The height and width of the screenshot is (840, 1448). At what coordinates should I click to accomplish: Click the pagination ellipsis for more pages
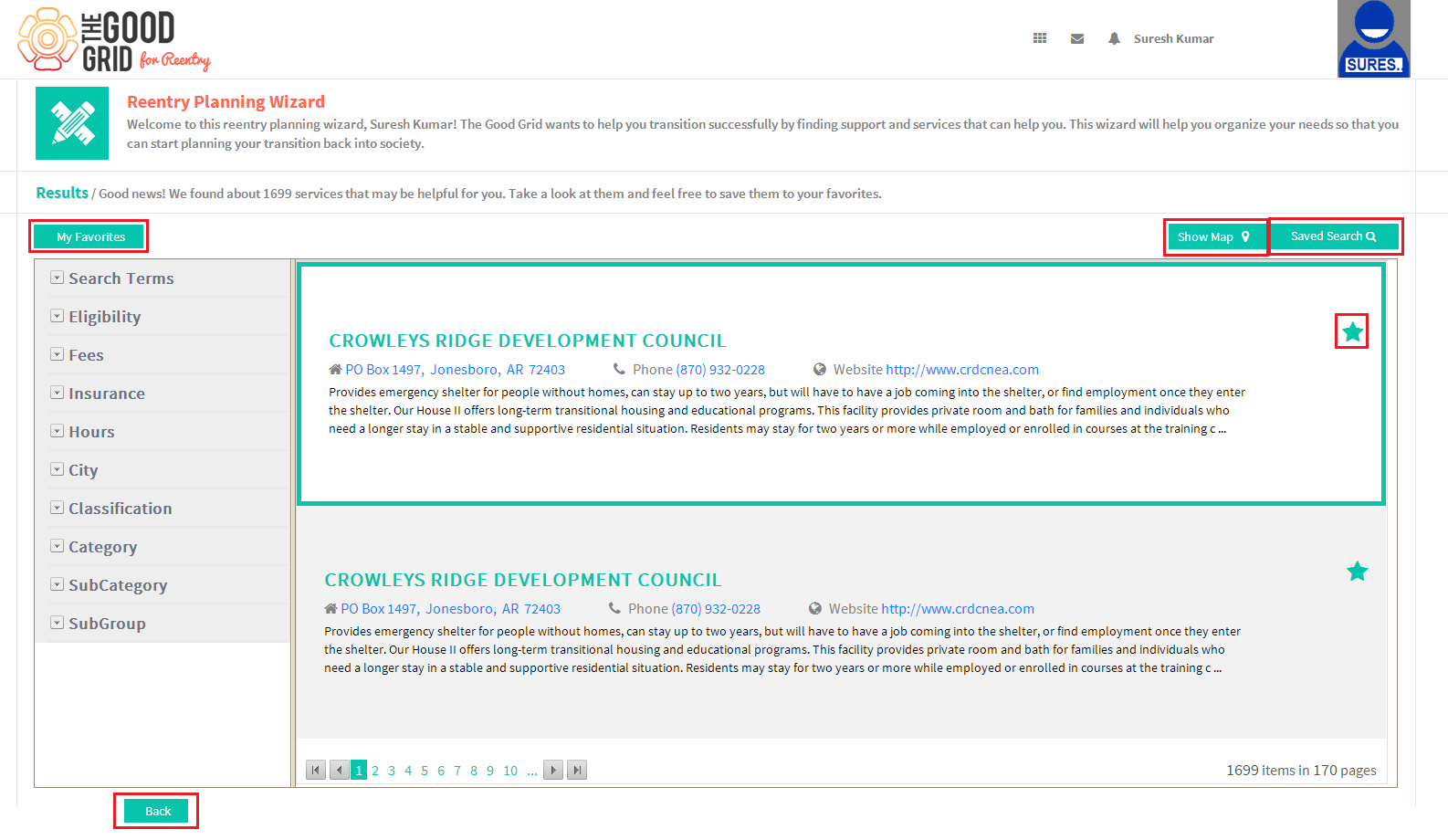(x=532, y=771)
